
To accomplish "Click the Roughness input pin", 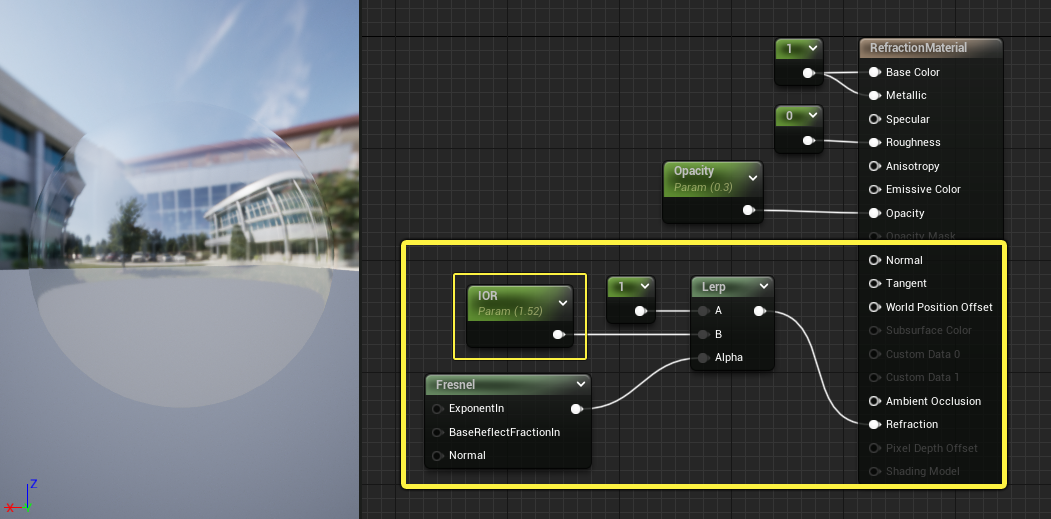I will click(x=874, y=142).
